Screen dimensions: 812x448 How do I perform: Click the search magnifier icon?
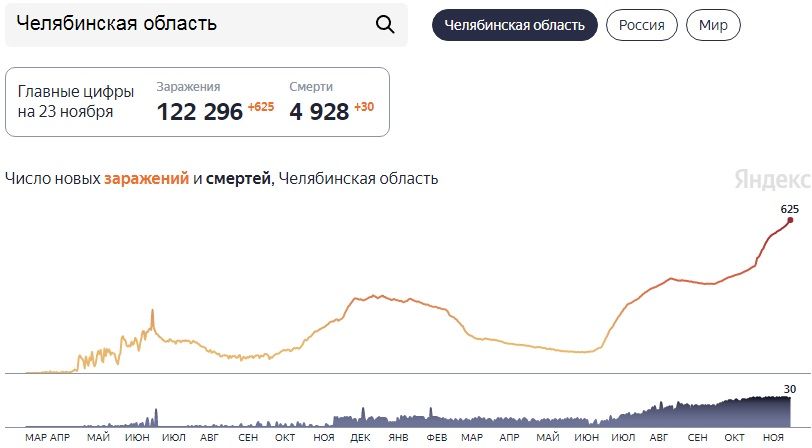click(385, 24)
